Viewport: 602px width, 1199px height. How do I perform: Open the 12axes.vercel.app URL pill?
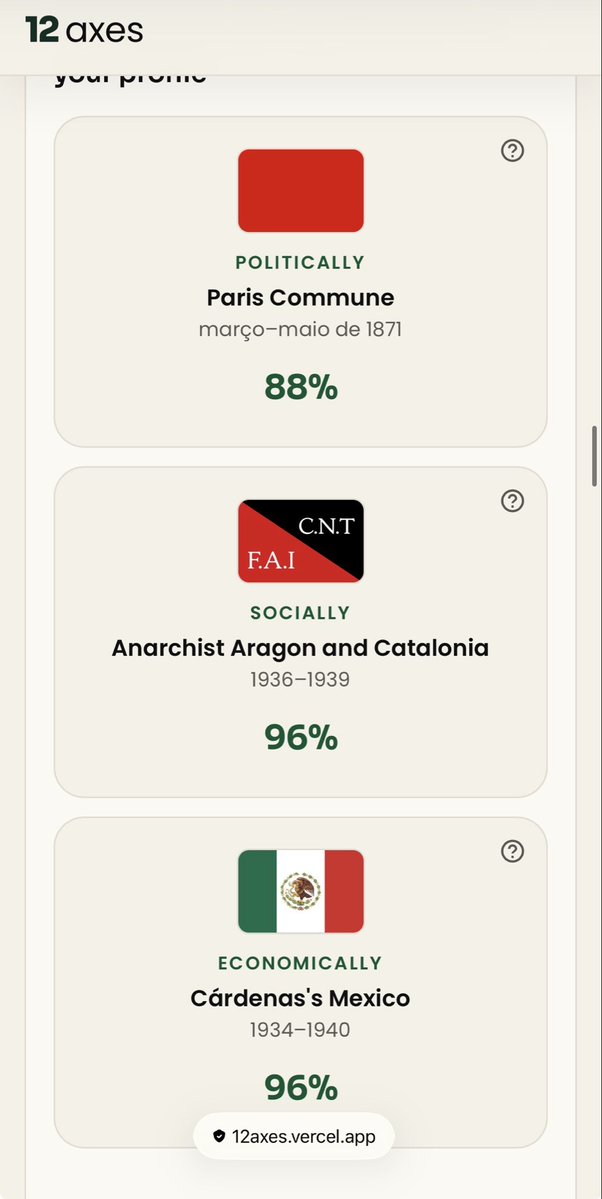click(294, 1136)
